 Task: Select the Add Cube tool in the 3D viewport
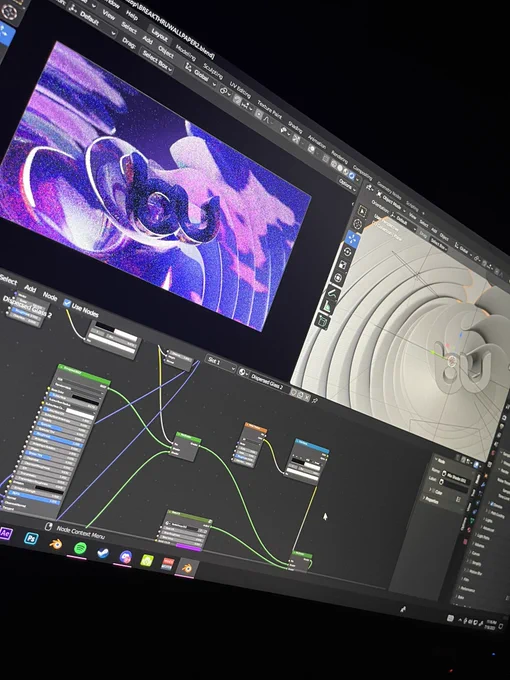[323, 321]
